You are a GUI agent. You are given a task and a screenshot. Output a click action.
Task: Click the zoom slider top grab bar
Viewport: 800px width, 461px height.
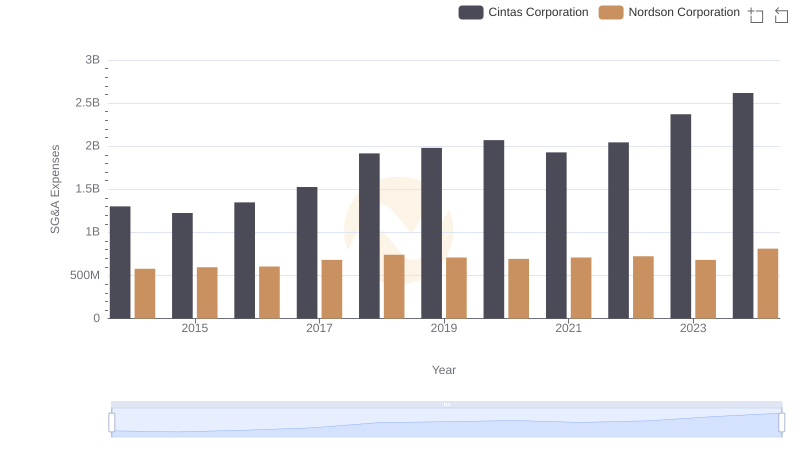pos(446,404)
